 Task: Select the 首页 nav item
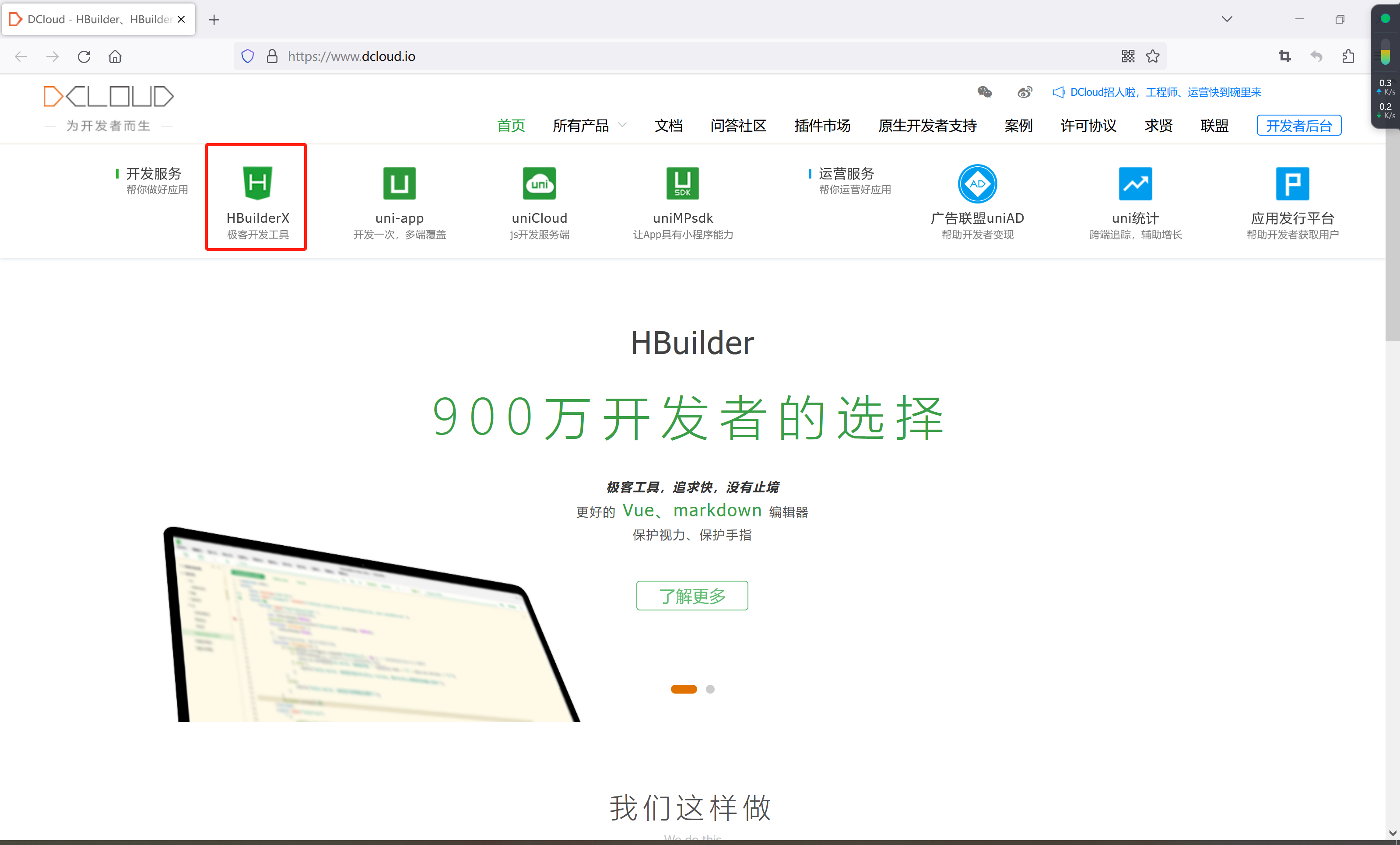coord(511,126)
